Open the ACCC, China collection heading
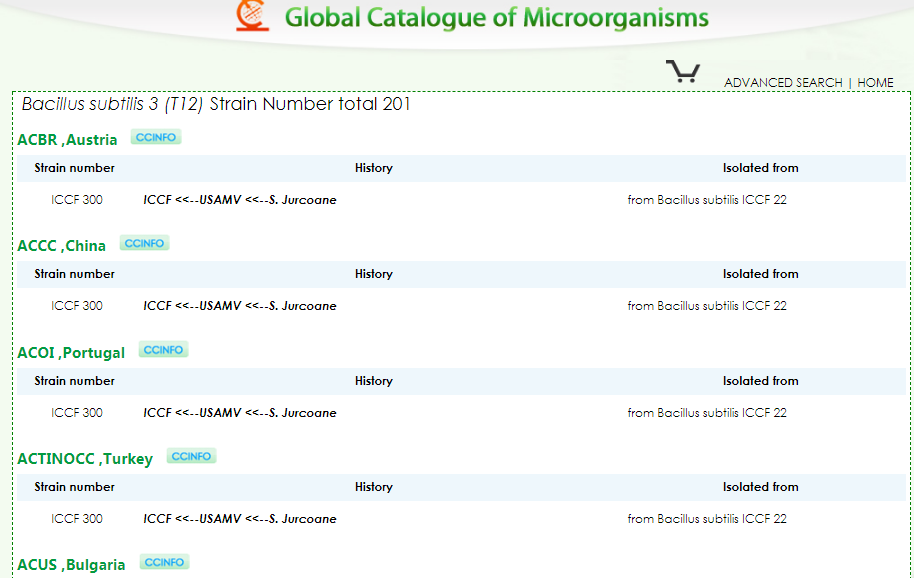Viewport: 914px width, 578px height. tap(61, 246)
